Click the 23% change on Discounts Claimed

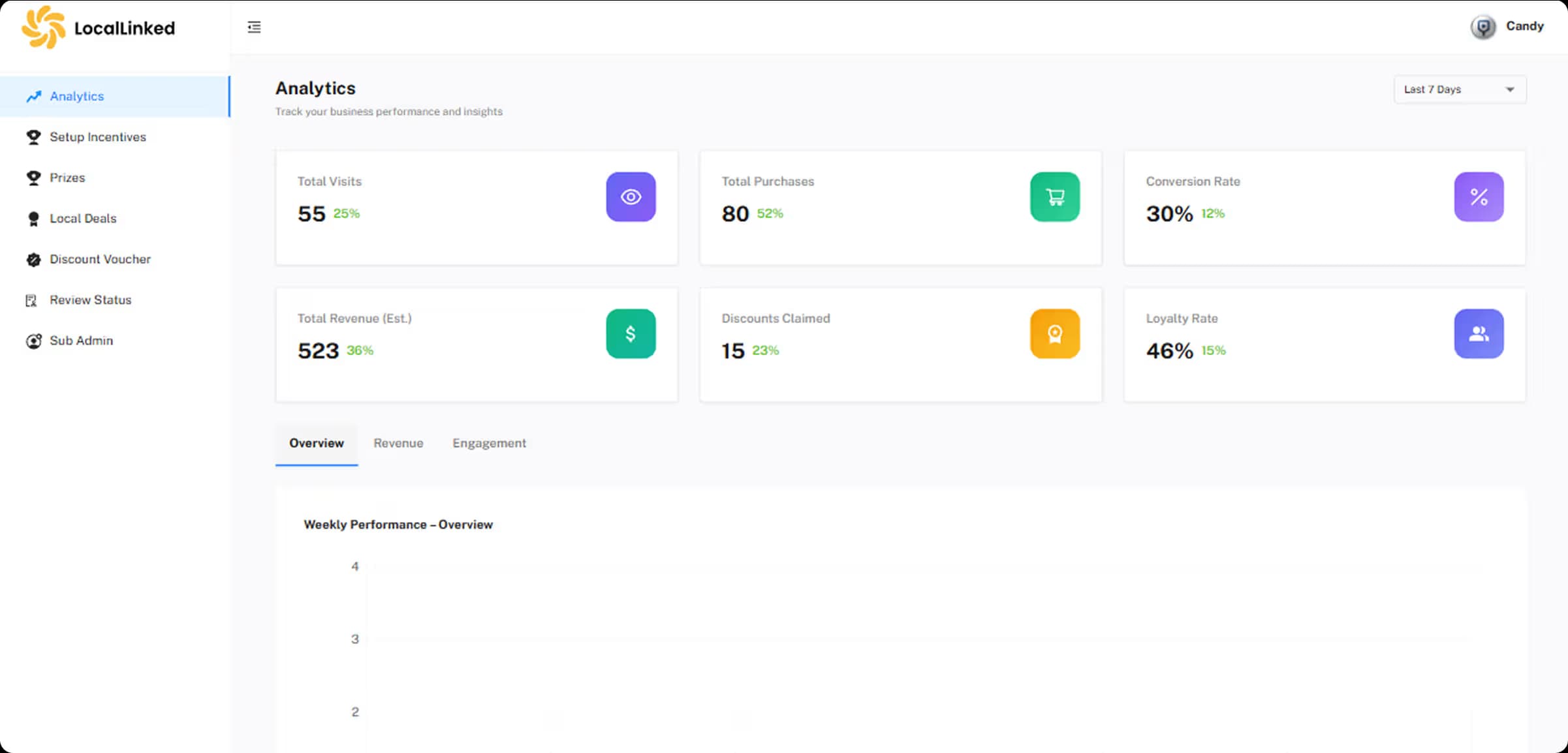tap(766, 350)
